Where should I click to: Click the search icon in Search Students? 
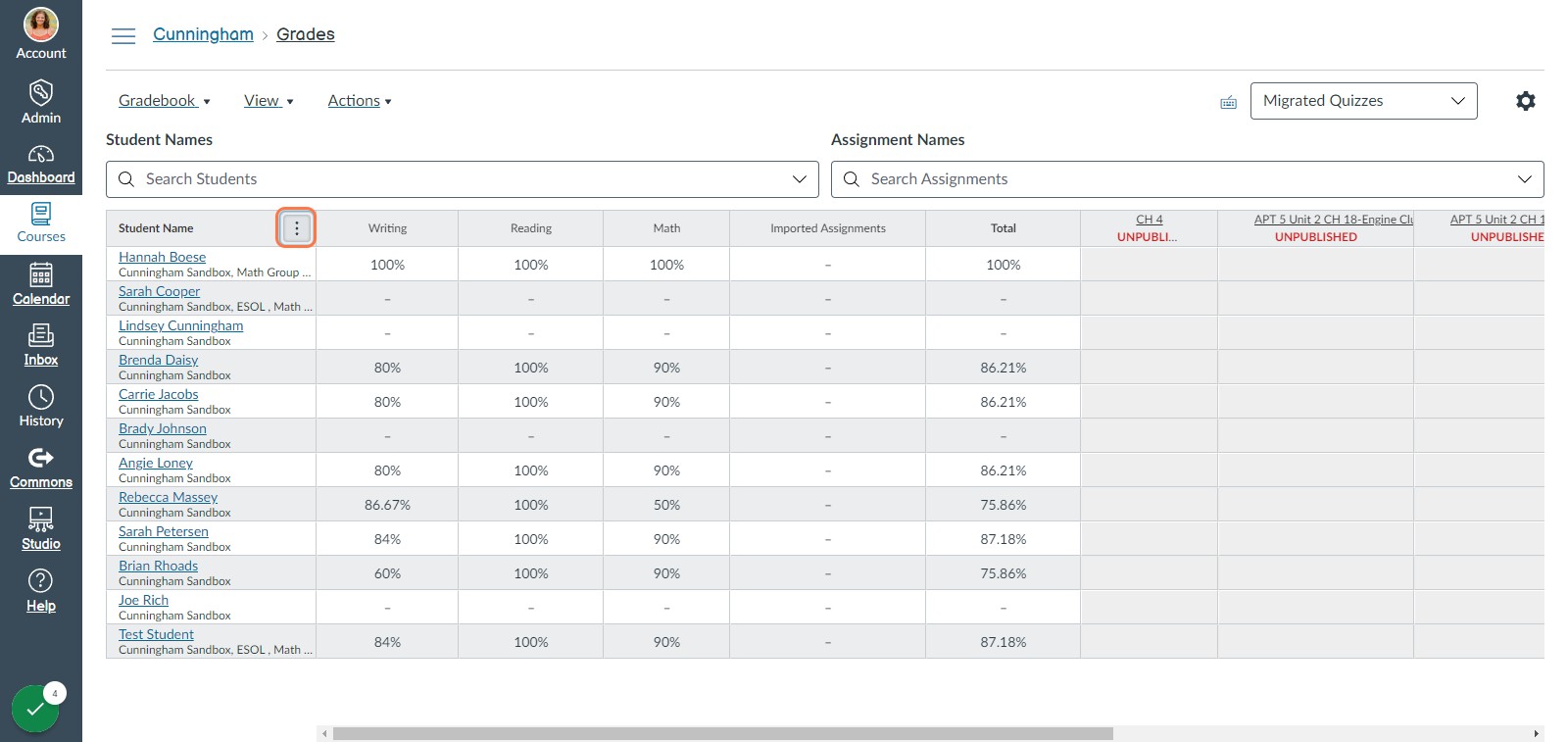point(126,179)
